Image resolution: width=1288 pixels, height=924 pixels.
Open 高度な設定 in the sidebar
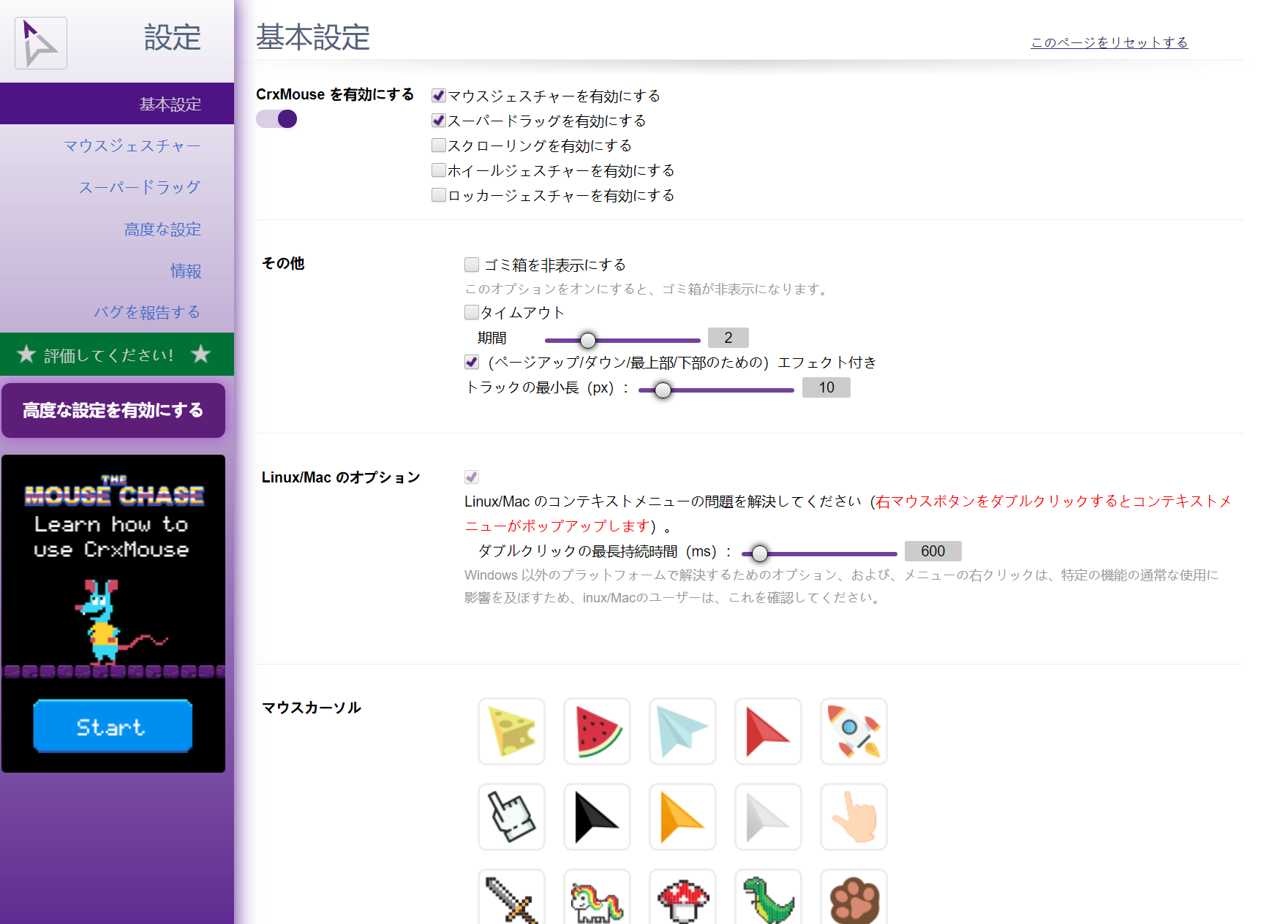pyautogui.click(x=162, y=230)
